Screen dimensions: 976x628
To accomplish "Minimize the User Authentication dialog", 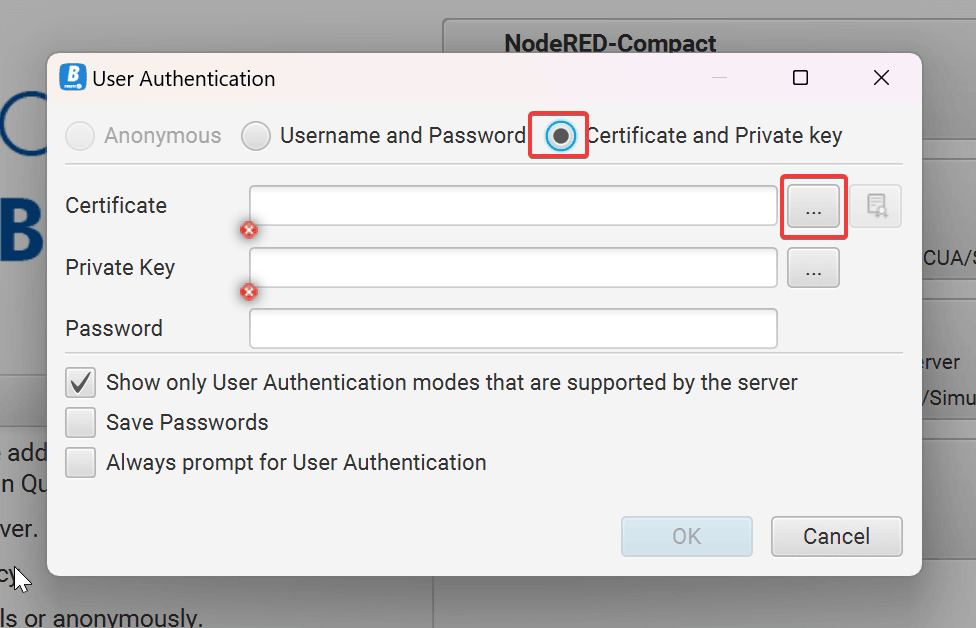I will (x=718, y=77).
